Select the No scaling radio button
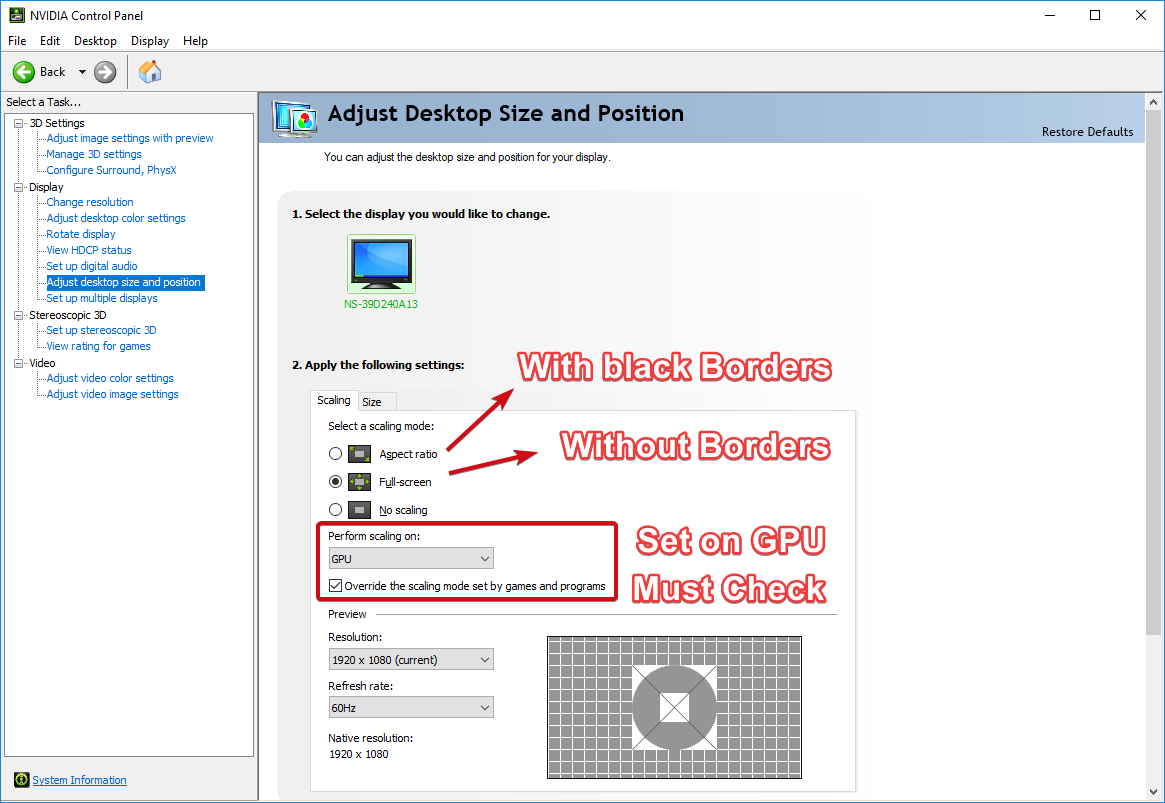The width and height of the screenshot is (1165, 803). tap(336, 510)
